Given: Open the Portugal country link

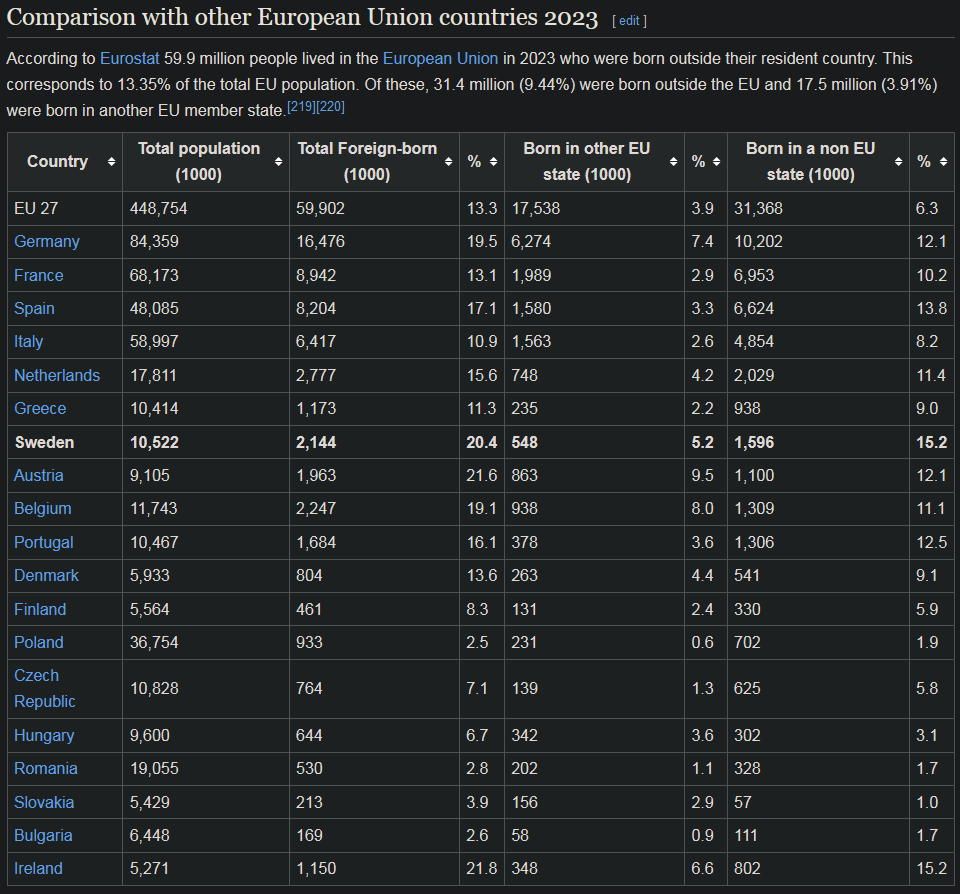Looking at the screenshot, I should tap(43, 543).
